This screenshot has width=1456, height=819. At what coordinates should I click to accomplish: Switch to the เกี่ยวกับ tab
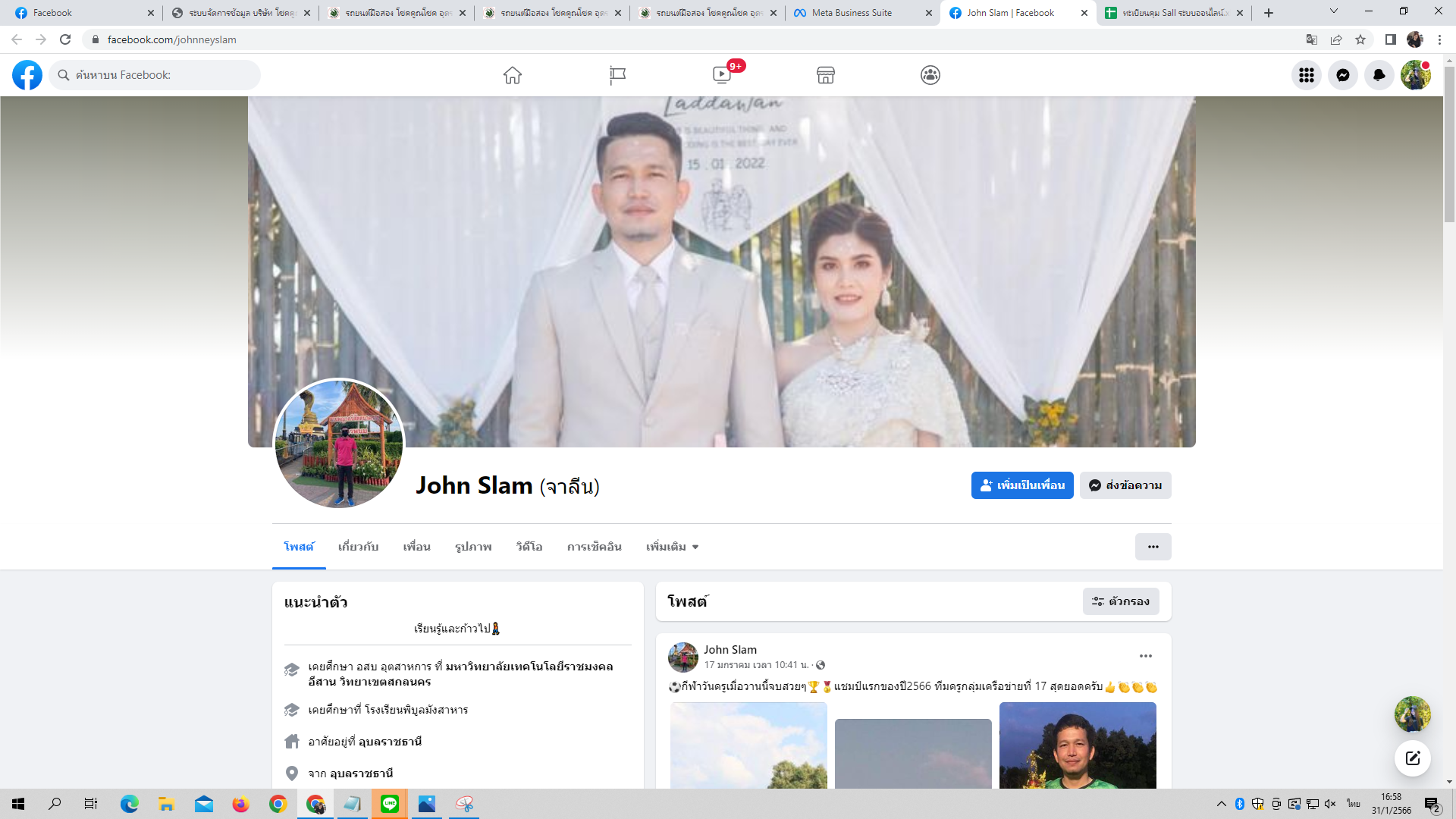[358, 547]
